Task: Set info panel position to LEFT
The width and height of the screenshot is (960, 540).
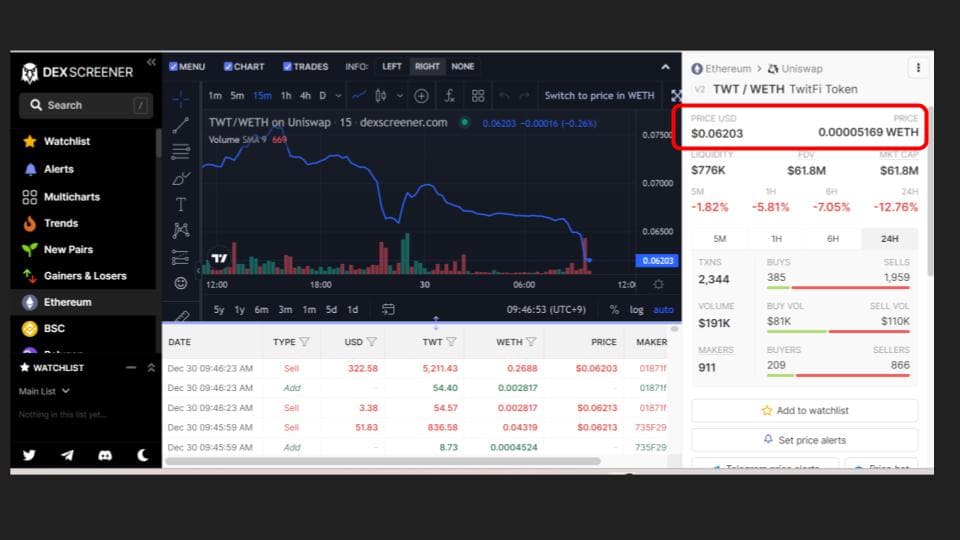Action: (392, 66)
